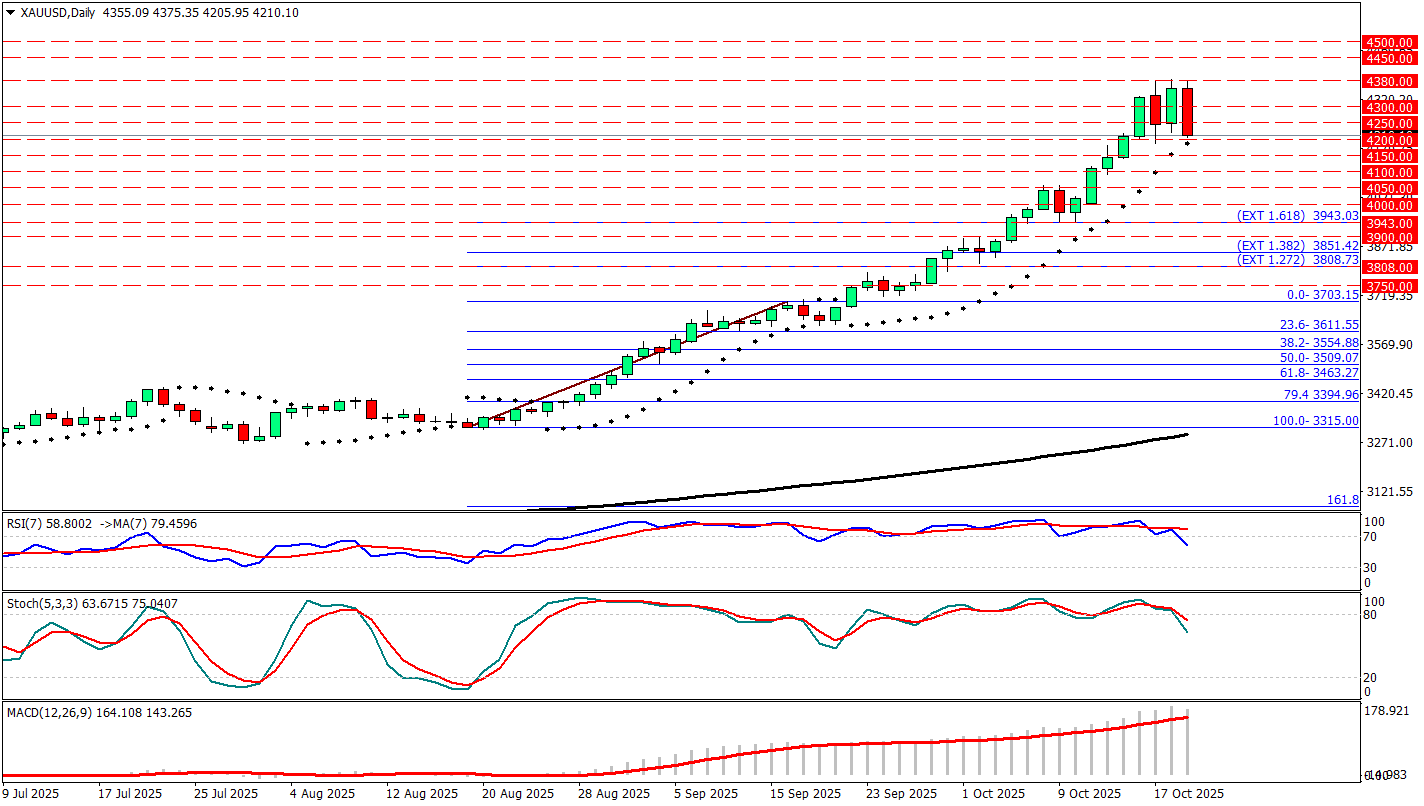The width and height of the screenshot is (1424, 806).
Task: Select the 4500.00 red price label
Action: [1390, 42]
